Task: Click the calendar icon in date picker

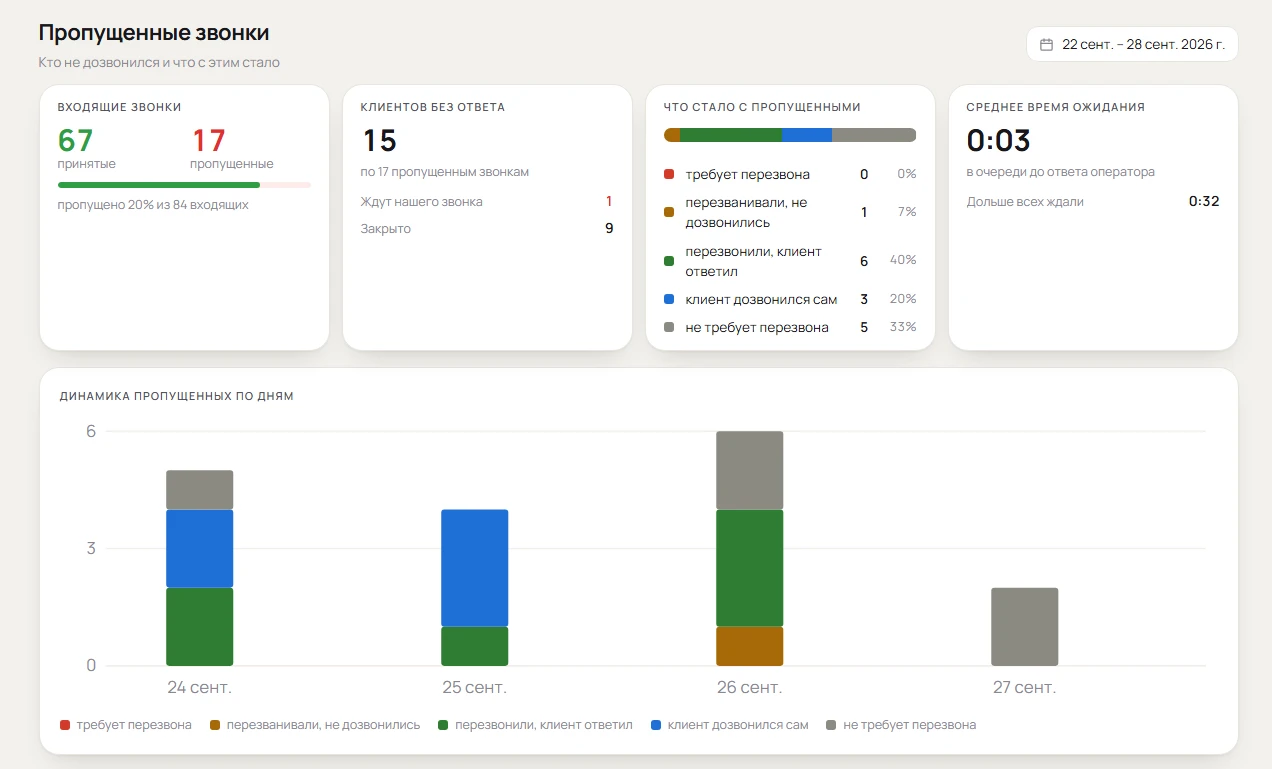Action: click(1046, 44)
